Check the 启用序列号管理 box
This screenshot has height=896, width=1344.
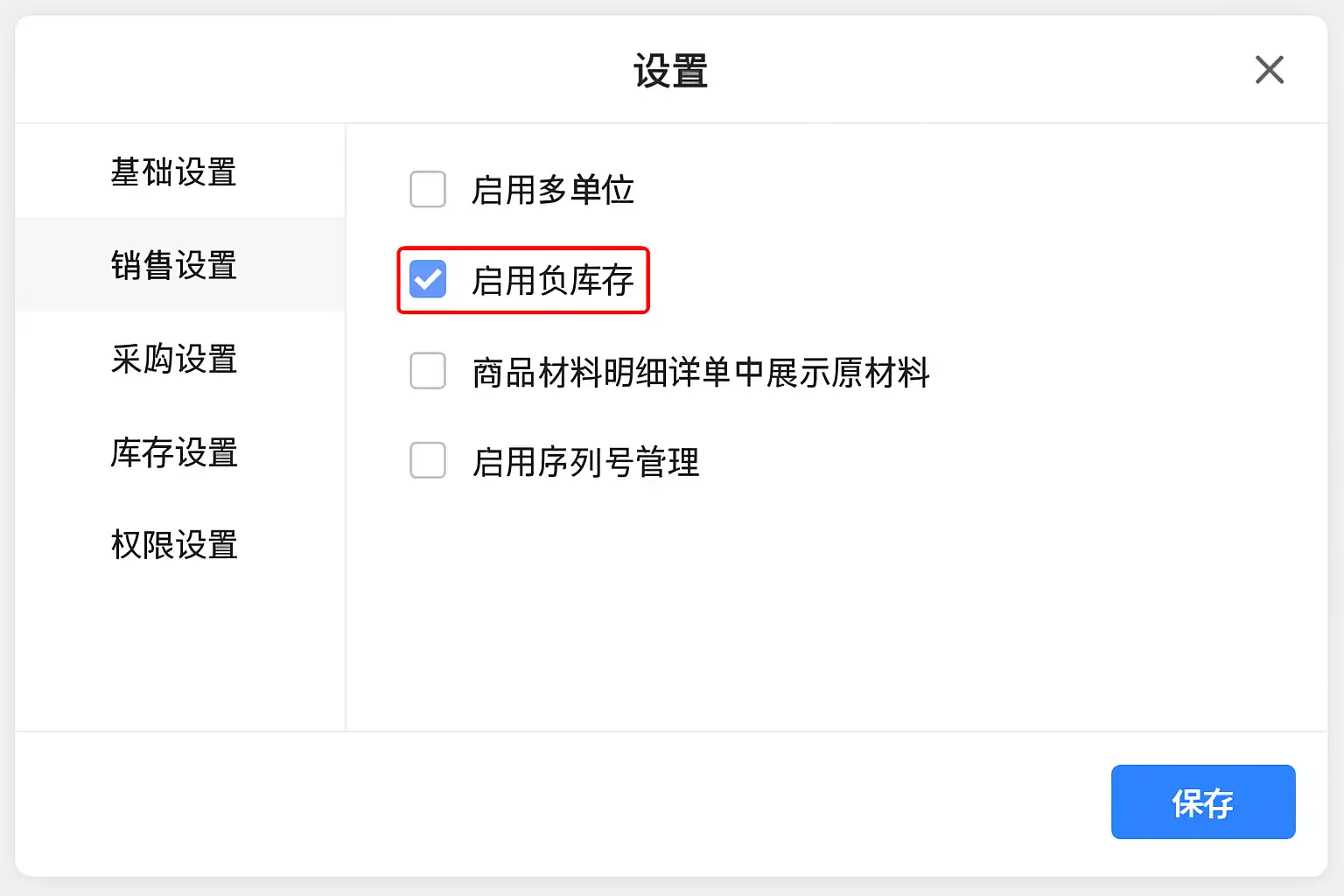tap(428, 461)
